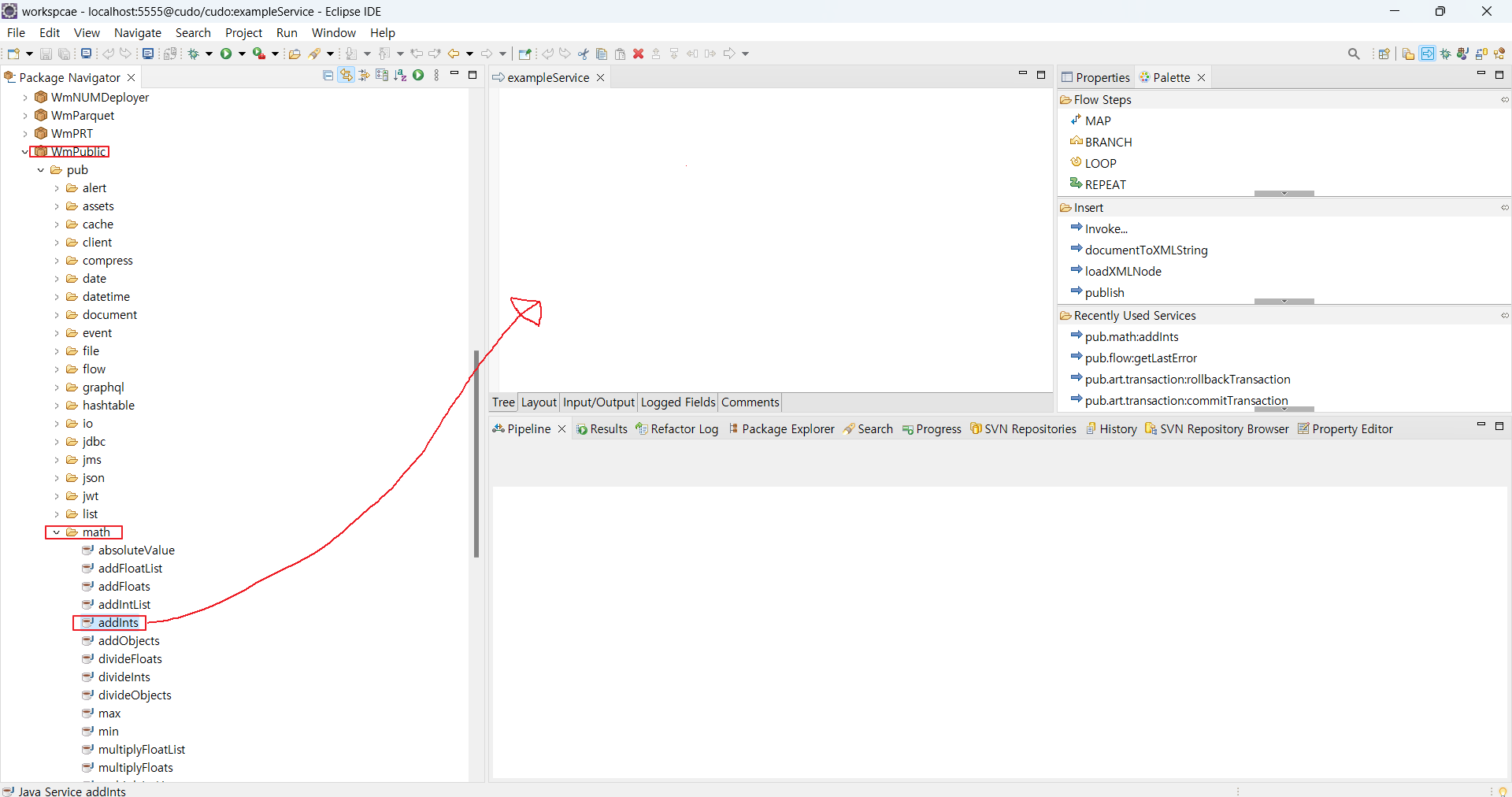Pin the Flow Steps palette drawer open
Image resolution: width=1512 pixels, height=797 pixels.
click(1504, 100)
